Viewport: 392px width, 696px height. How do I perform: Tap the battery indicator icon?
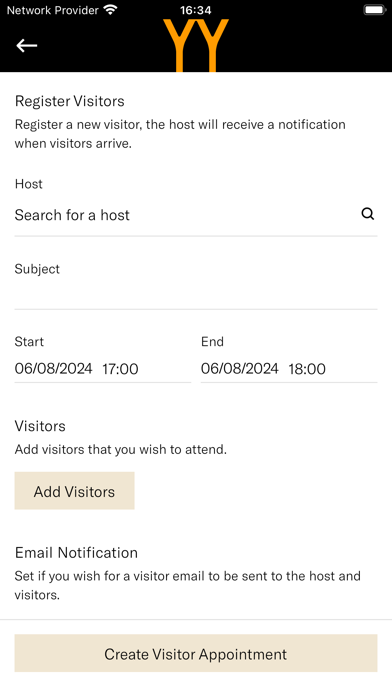coord(375,10)
